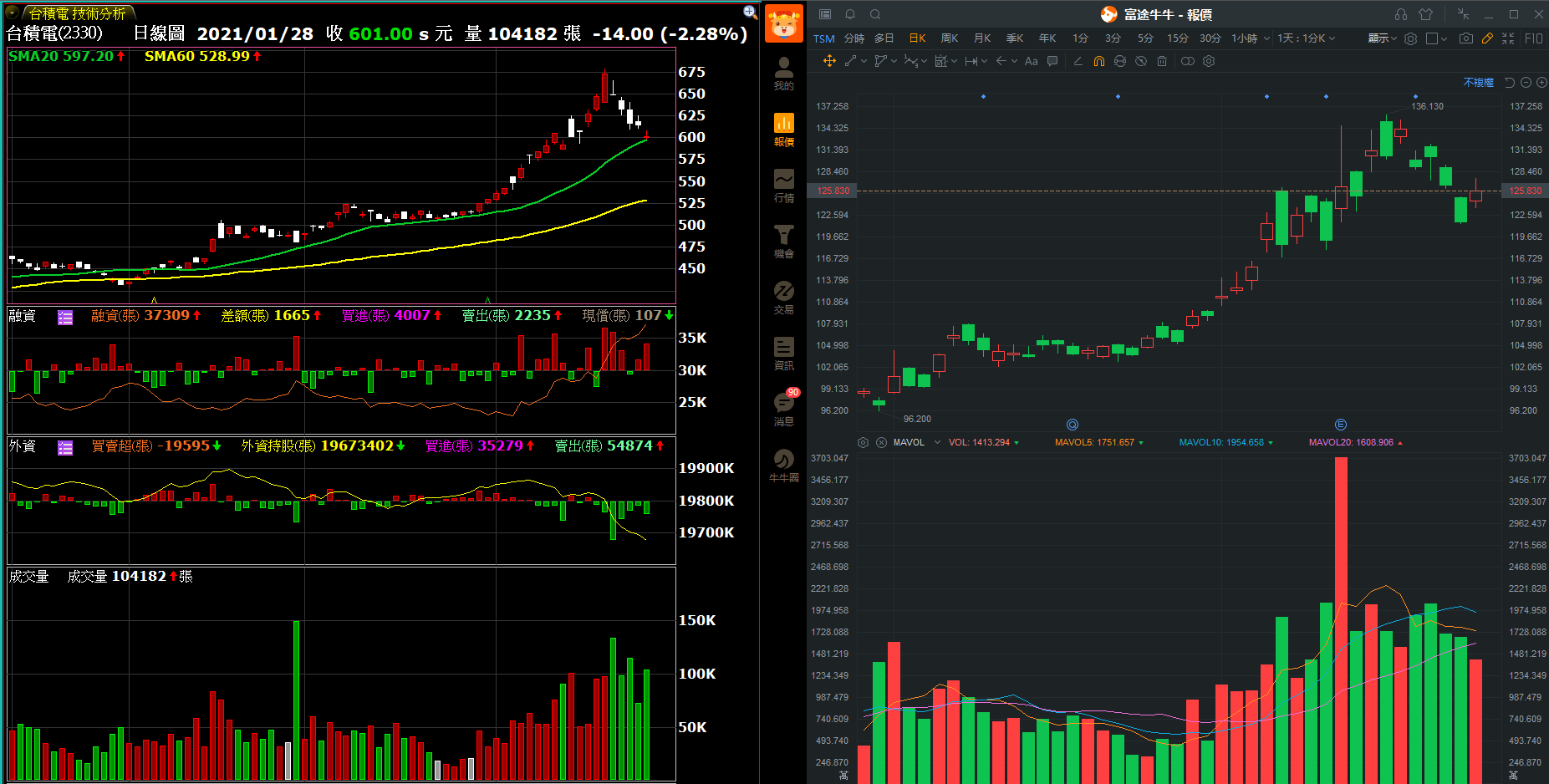This screenshot has height=784, width=1549.
Task: Select the polygon shape drawing tool
Action: tap(880, 61)
